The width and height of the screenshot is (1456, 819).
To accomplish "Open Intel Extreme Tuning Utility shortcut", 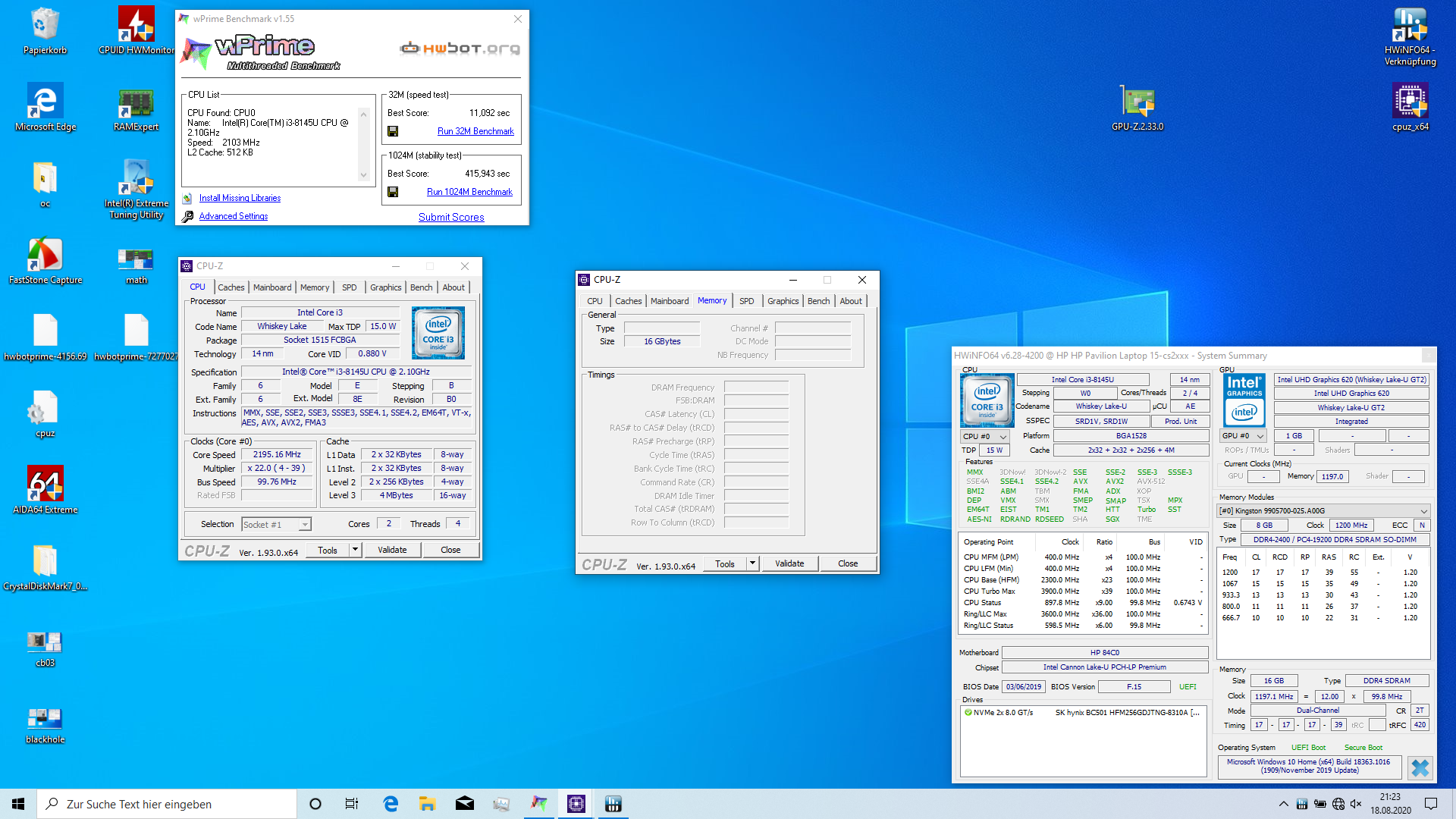I will pos(136,190).
